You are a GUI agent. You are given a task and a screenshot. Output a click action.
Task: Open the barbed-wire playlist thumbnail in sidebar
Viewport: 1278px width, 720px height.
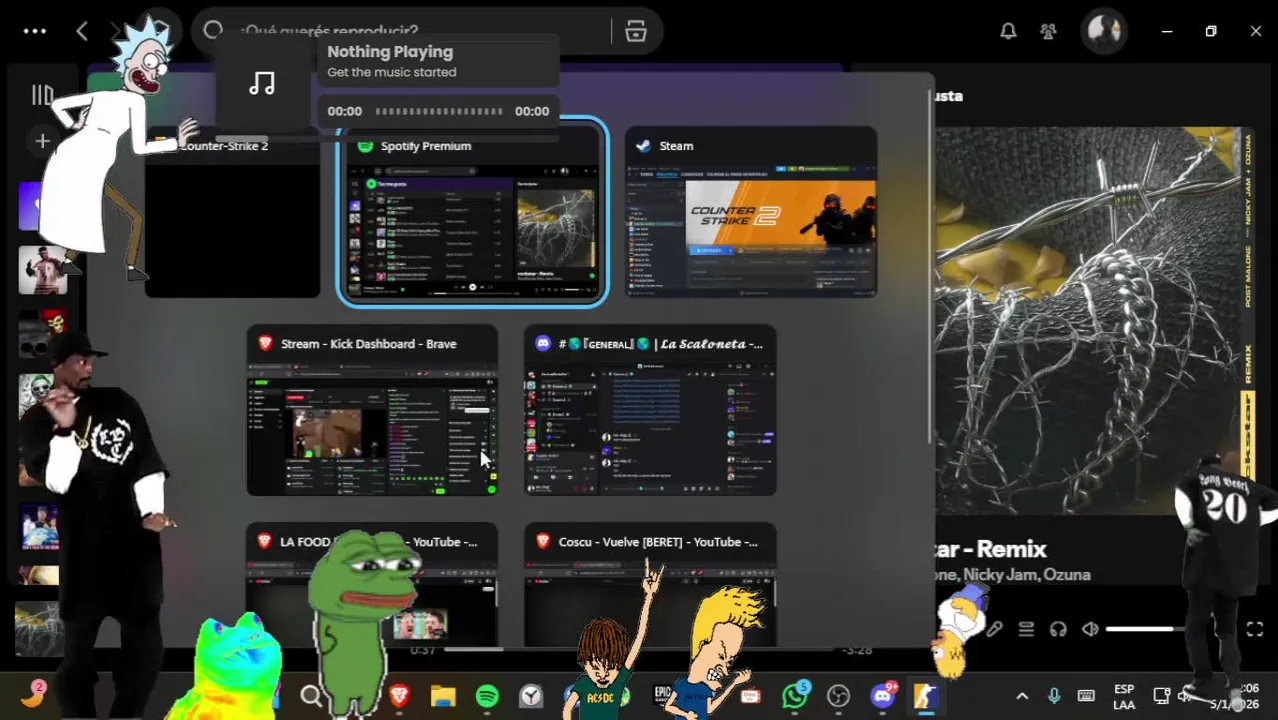coord(38,628)
